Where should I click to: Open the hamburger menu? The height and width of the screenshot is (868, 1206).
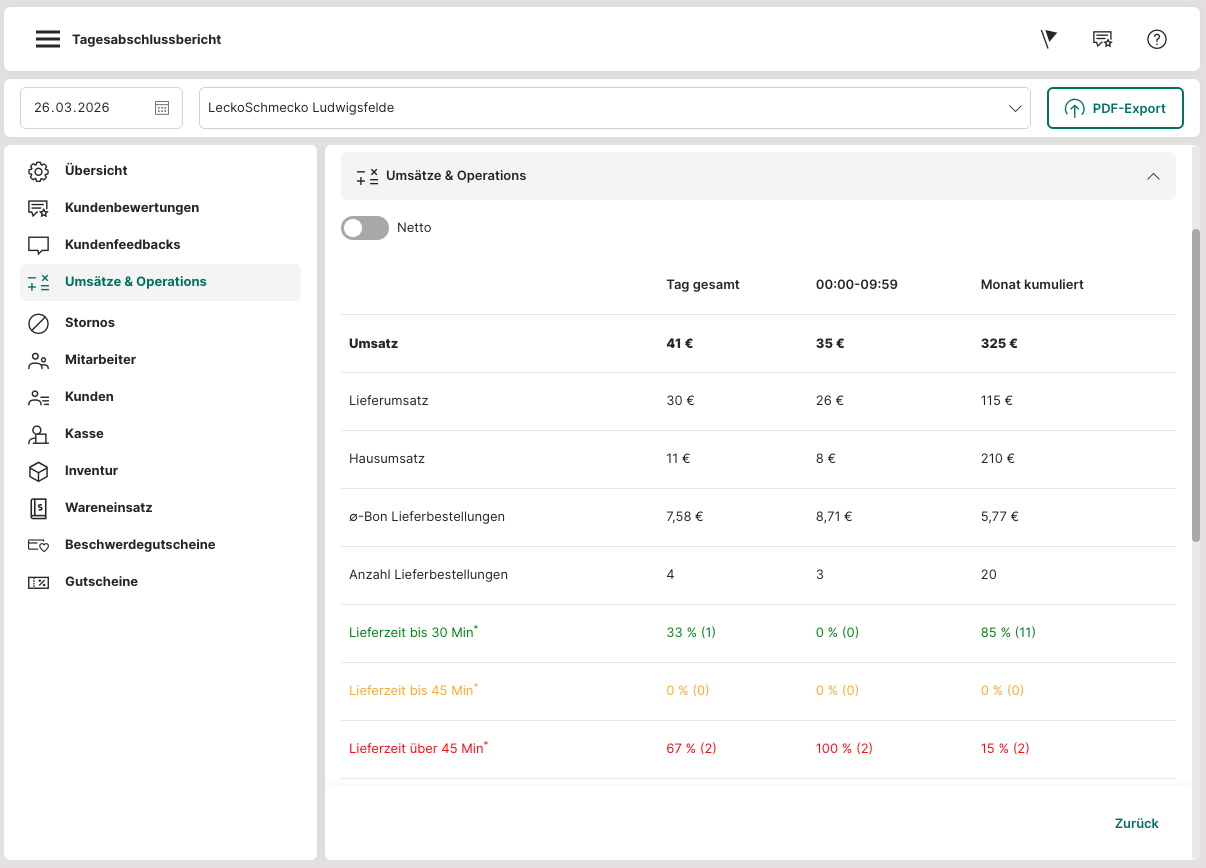point(48,39)
